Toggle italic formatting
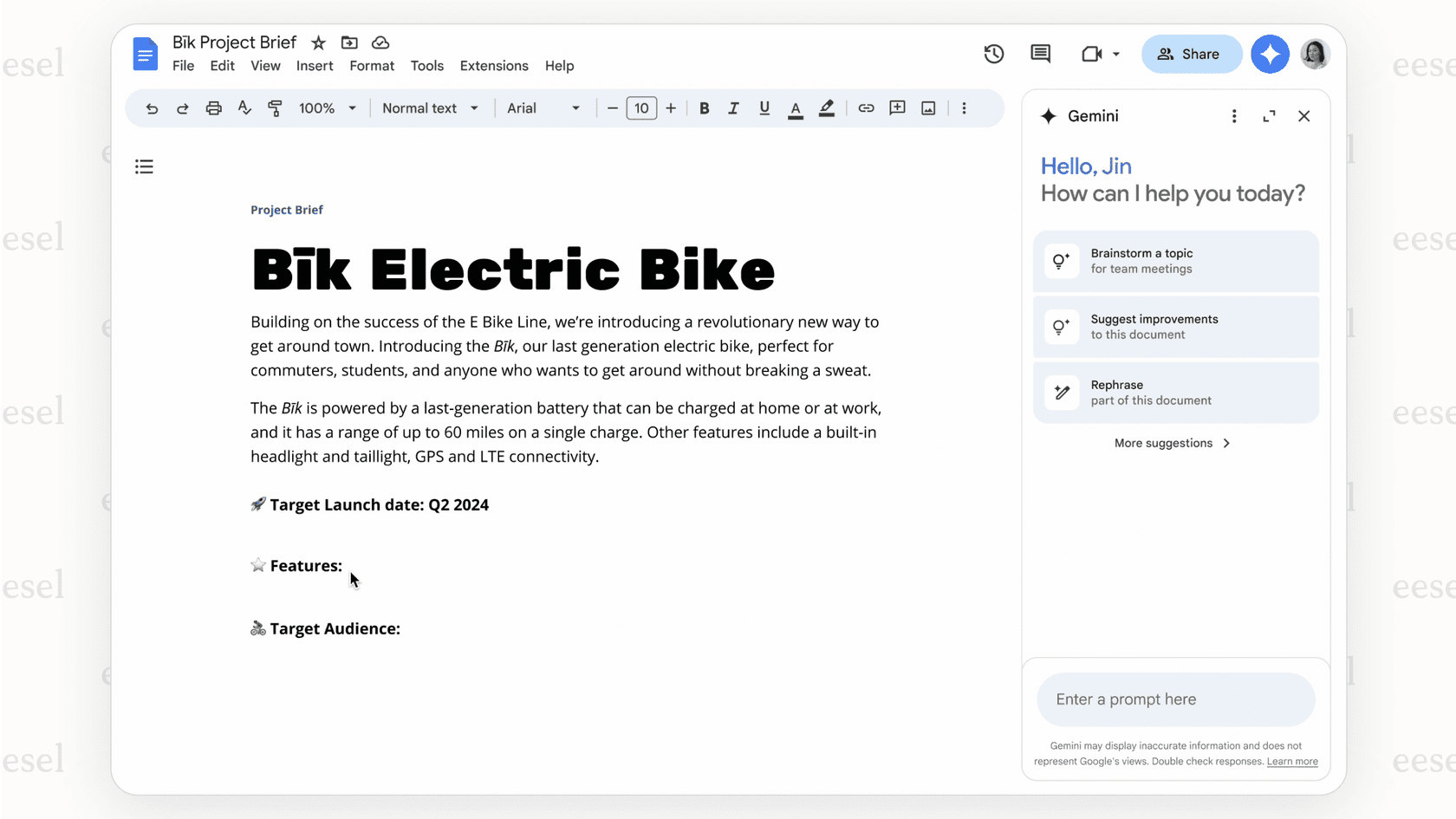1456x819 pixels. (x=733, y=107)
